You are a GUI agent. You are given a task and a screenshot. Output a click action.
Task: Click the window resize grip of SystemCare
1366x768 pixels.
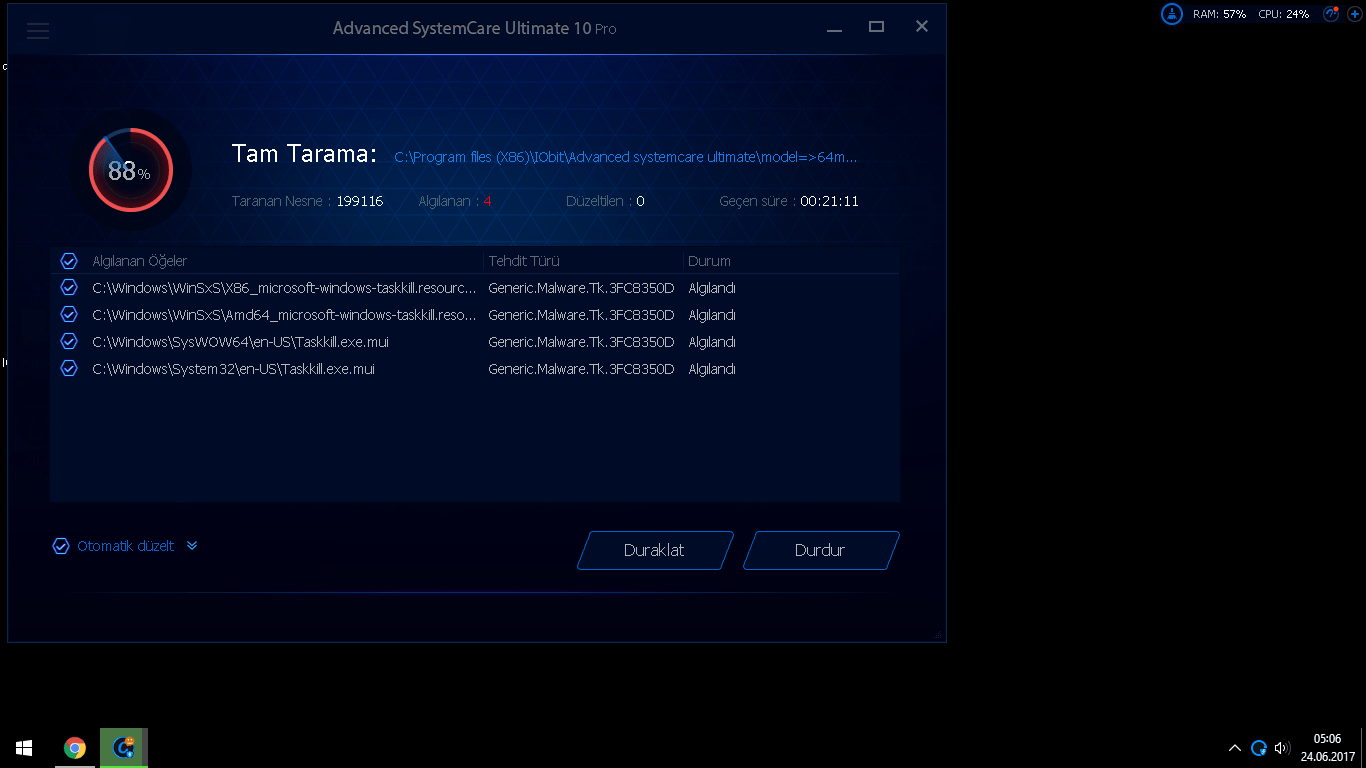click(938, 634)
